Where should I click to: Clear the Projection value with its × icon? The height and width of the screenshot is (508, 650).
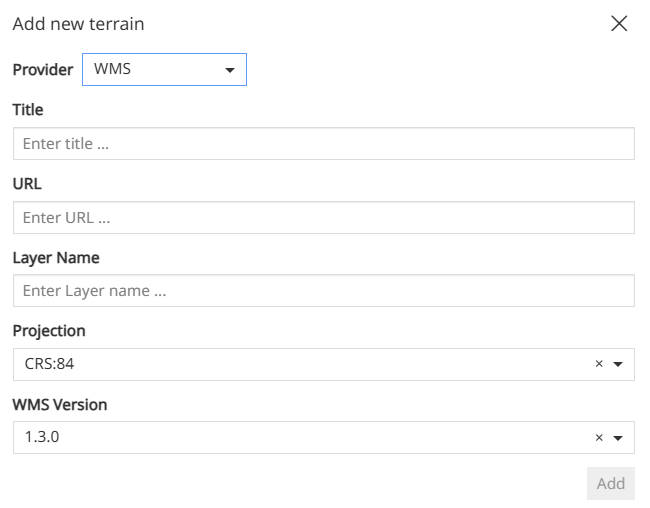(599, 365)
